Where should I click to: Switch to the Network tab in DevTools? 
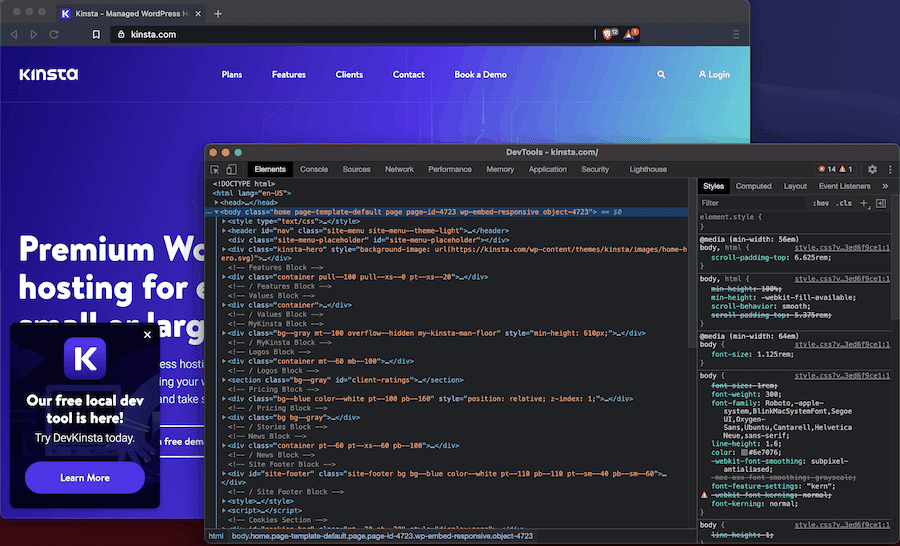[x=399, y=170]
